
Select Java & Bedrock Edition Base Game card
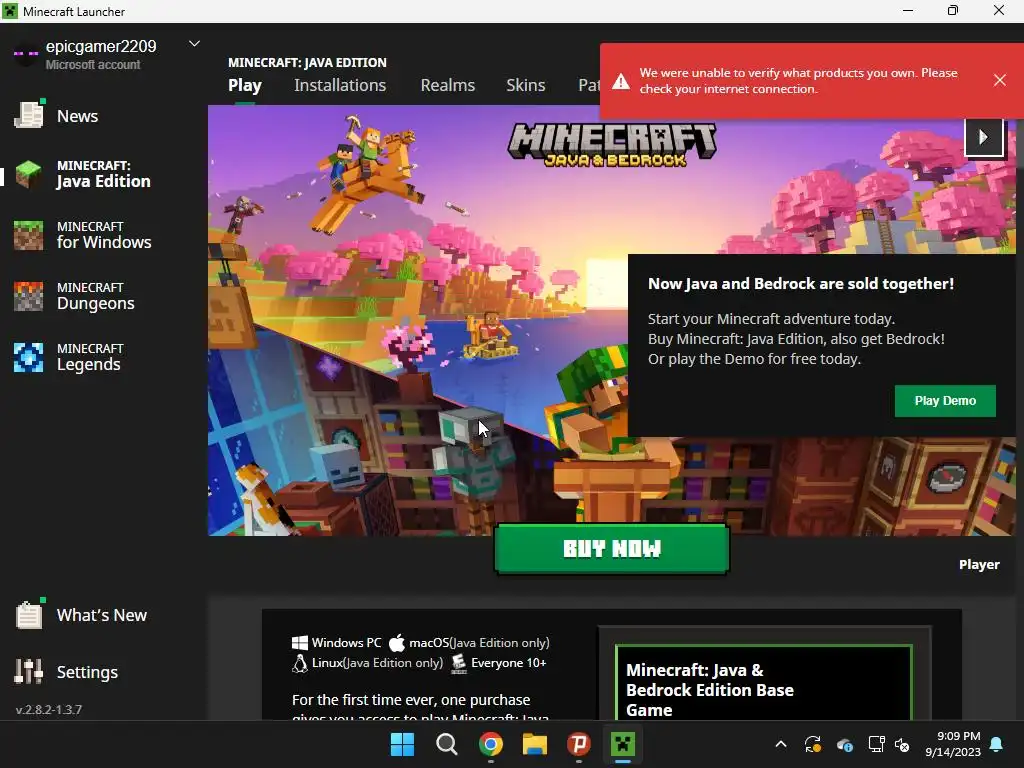(x=763, y=682)
